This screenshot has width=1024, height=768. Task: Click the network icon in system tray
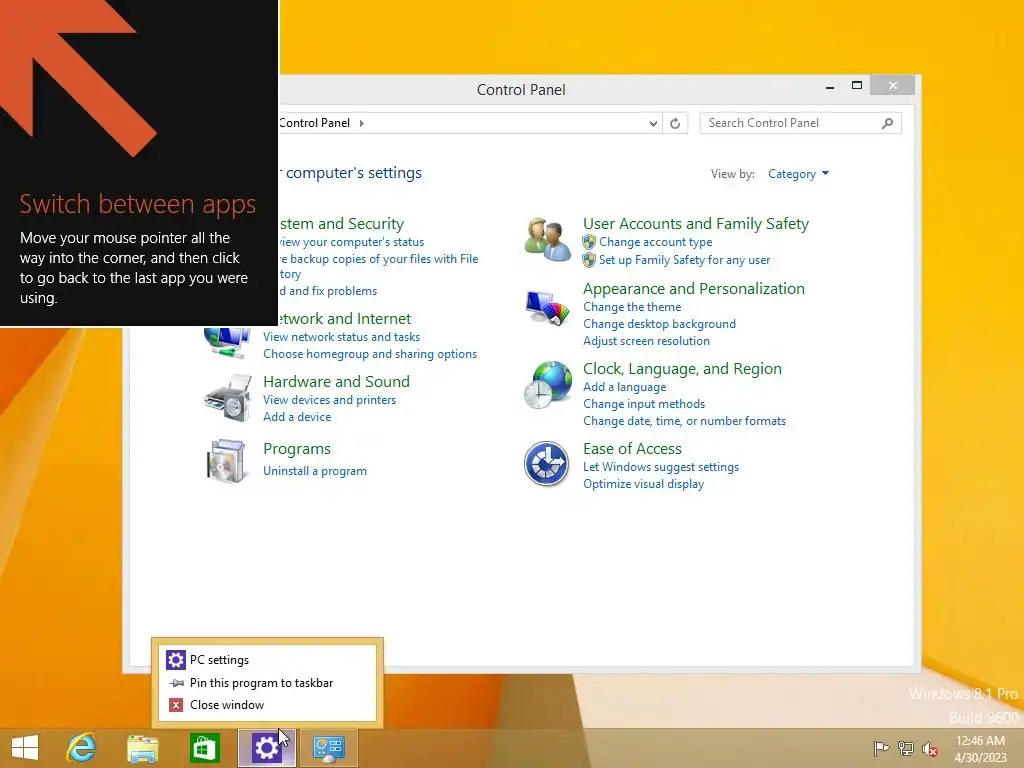tap(906, 748)
